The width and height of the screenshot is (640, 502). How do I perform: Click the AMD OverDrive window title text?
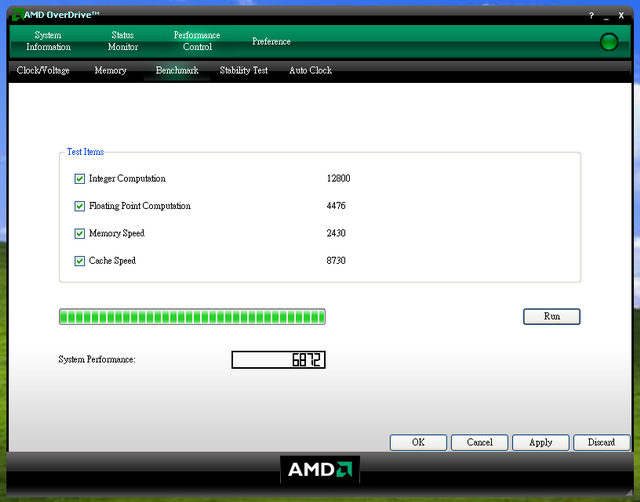click(x=62, y=15)
